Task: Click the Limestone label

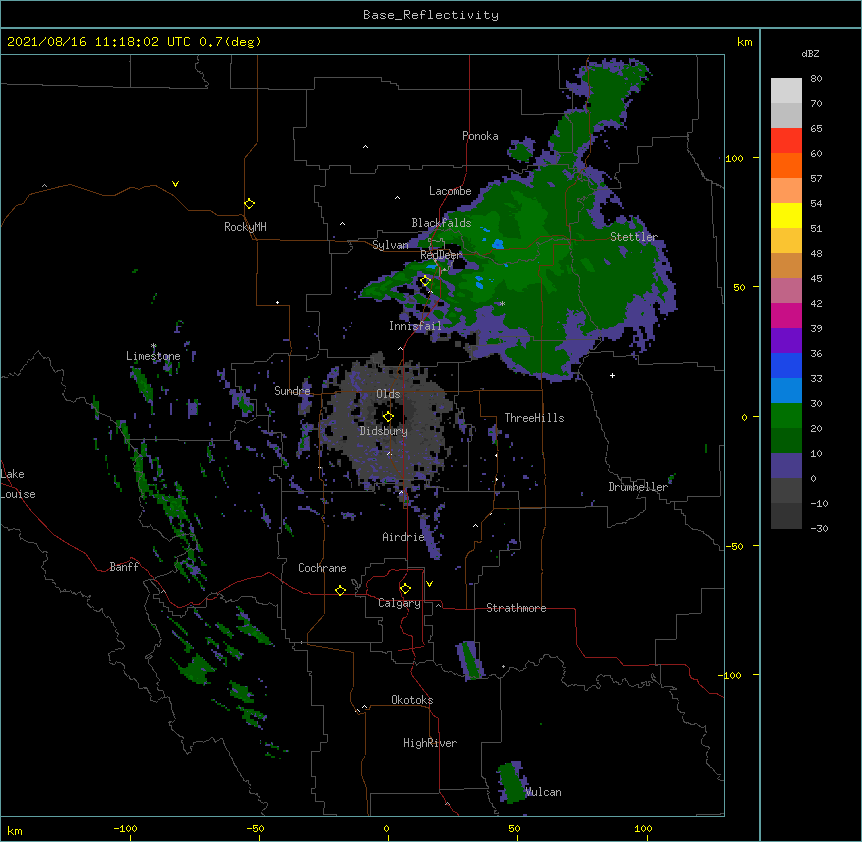Action: point(153,356)
